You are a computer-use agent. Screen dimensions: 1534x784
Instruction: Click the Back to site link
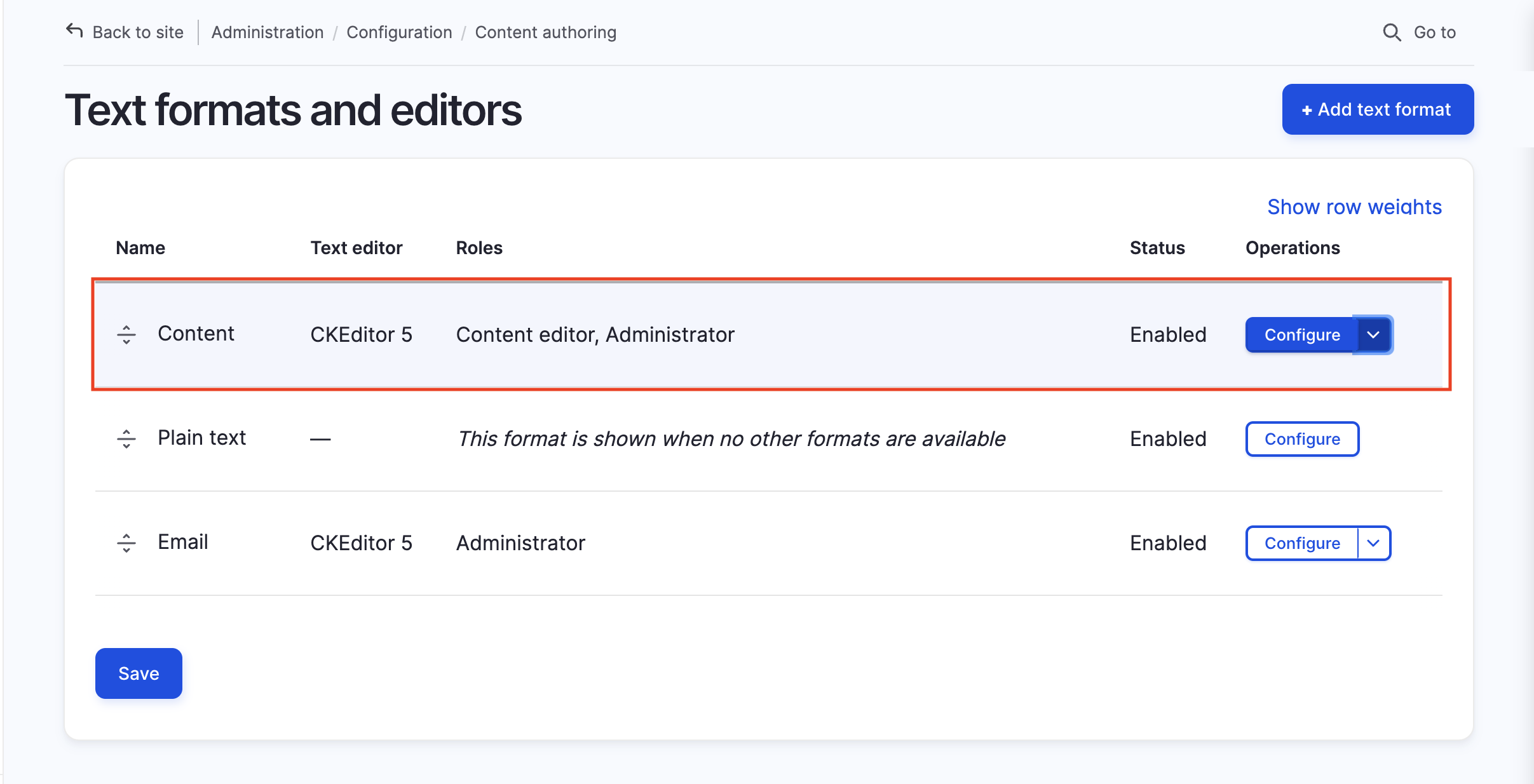(x=138, y=32)
